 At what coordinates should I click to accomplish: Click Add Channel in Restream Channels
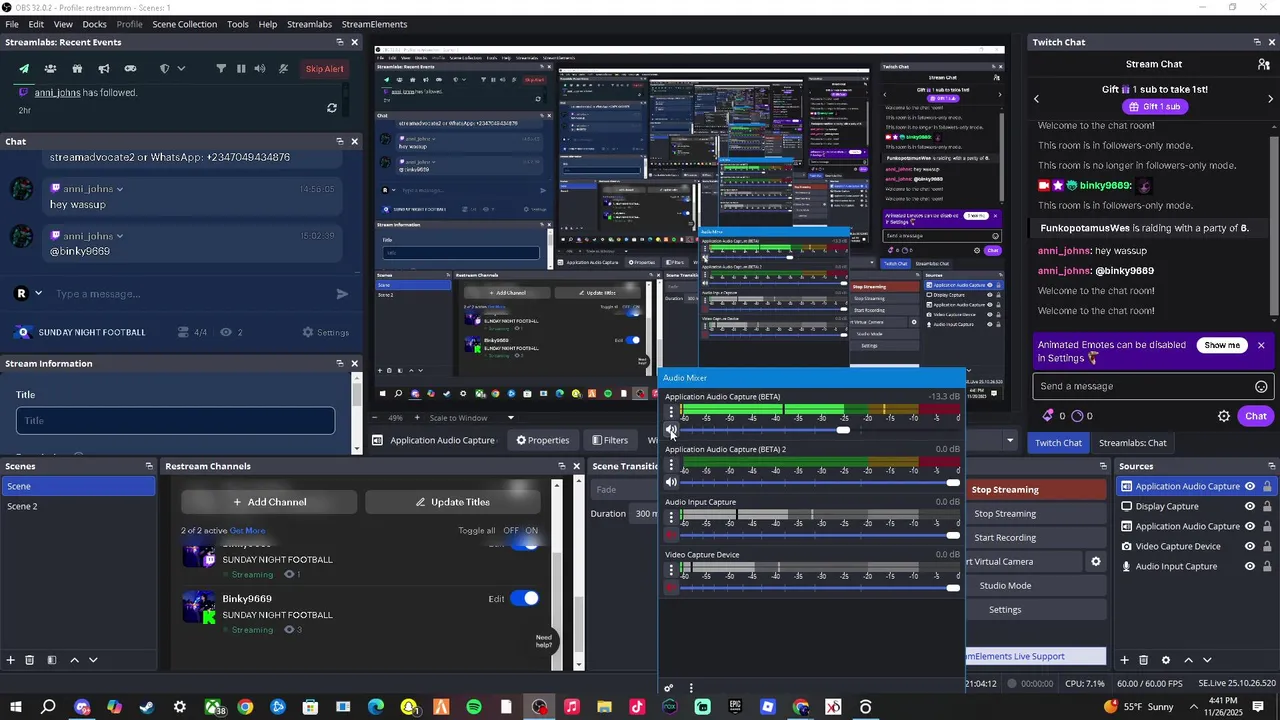(x=270, y=502)
